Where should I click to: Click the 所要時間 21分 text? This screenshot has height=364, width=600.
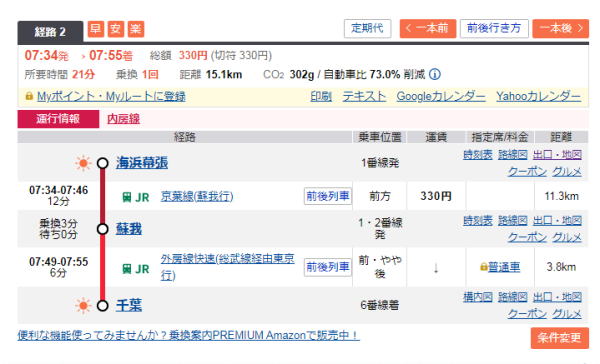point(60,74)
